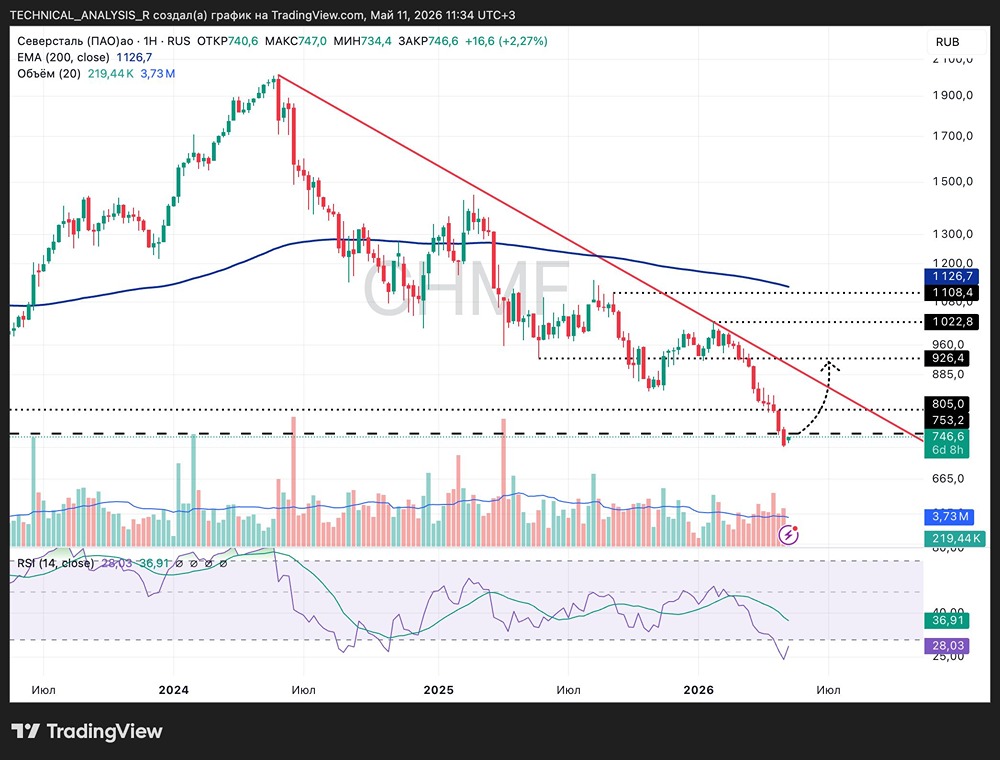Click the +16,6 (+2,27%) change value
This screenshot has height=760, width=1000.
506,41
